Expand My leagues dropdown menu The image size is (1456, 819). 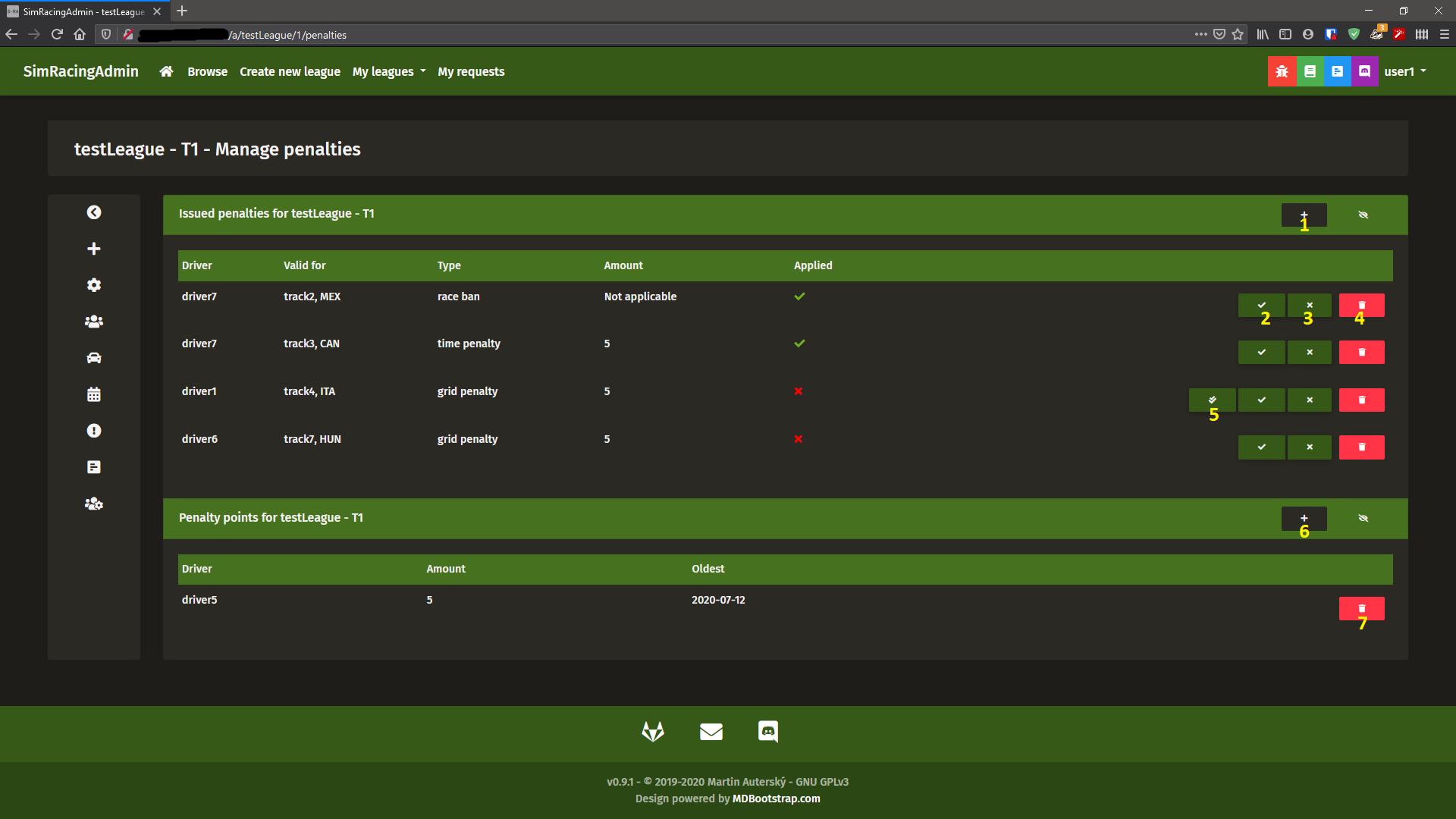point(389,70)
